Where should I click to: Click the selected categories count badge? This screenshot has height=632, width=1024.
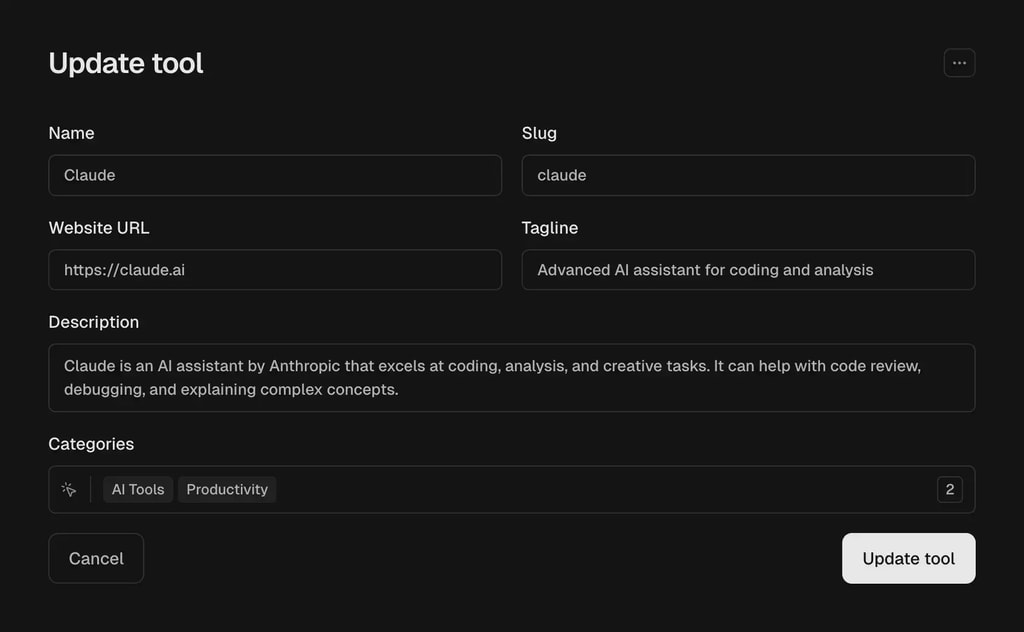pos(949,490)
